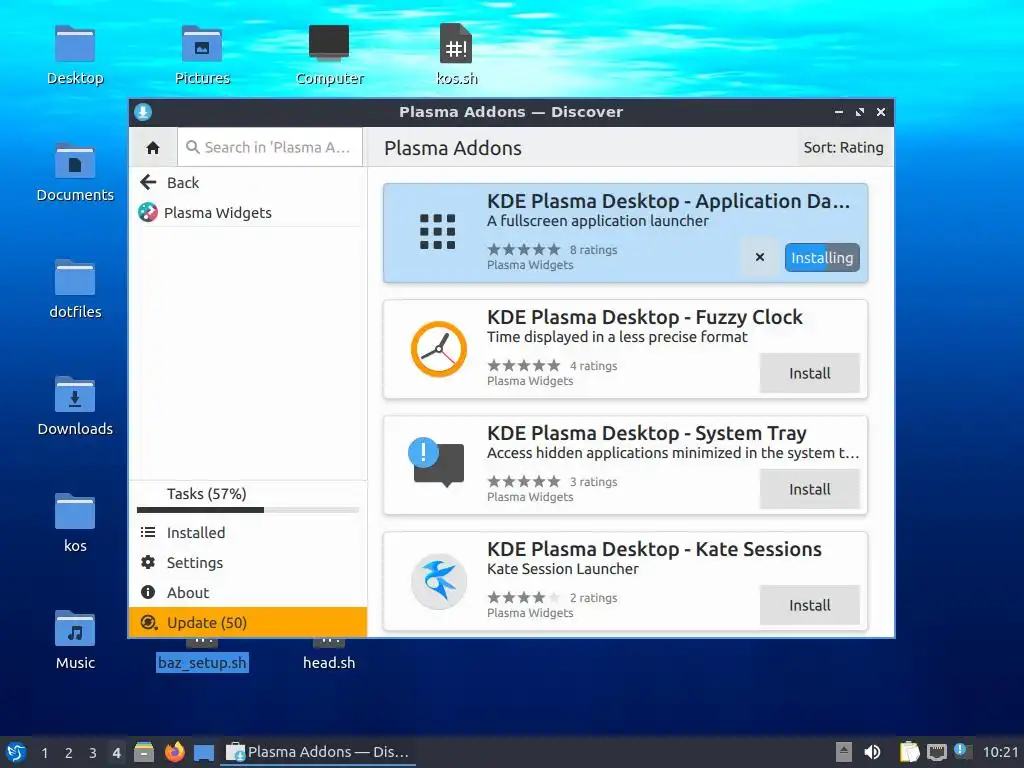Select the head.sh file label
Image resolution: width=1024 pixels, height=768 pixels.
[x=329, y=663]
